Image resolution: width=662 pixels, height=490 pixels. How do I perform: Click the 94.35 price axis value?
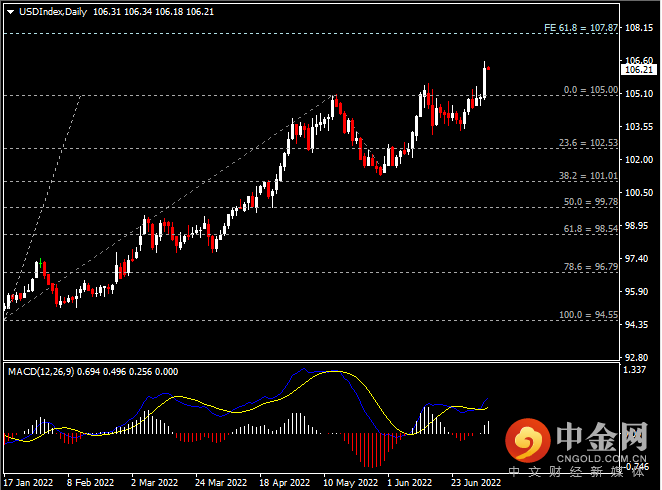coord(636,325)
